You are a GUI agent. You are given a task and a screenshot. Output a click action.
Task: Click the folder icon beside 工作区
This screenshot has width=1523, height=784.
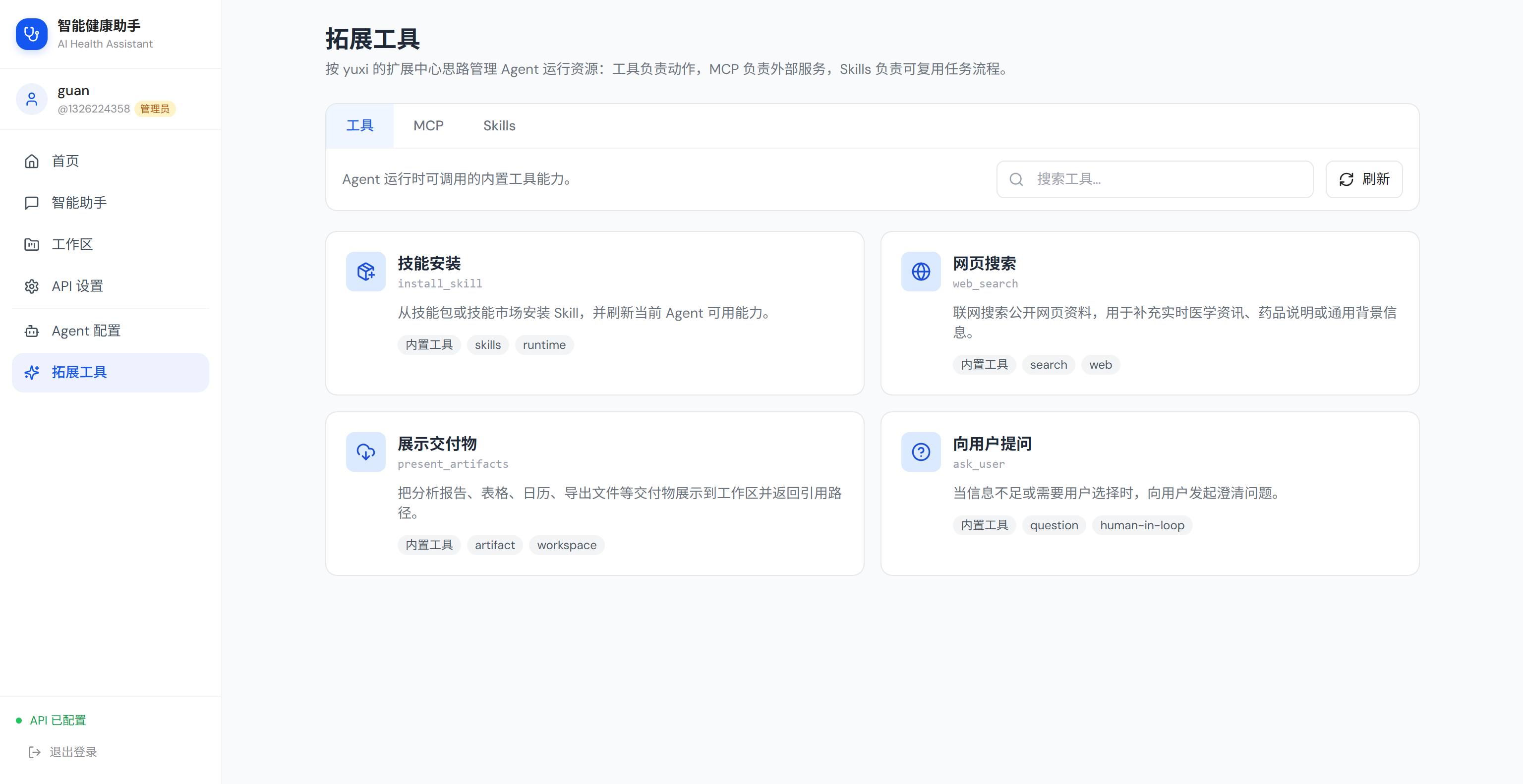[x=31, y=244]
